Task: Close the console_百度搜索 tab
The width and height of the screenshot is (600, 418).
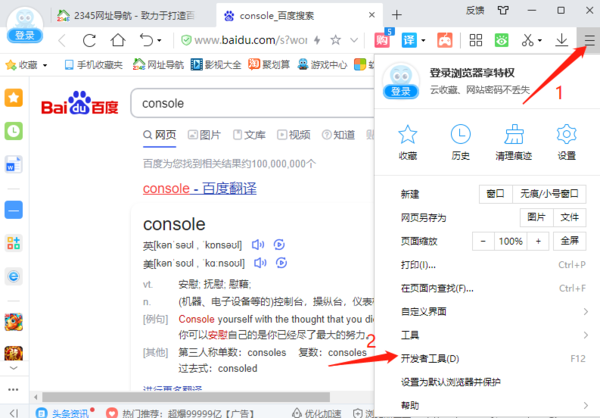Action: point(372,15)
